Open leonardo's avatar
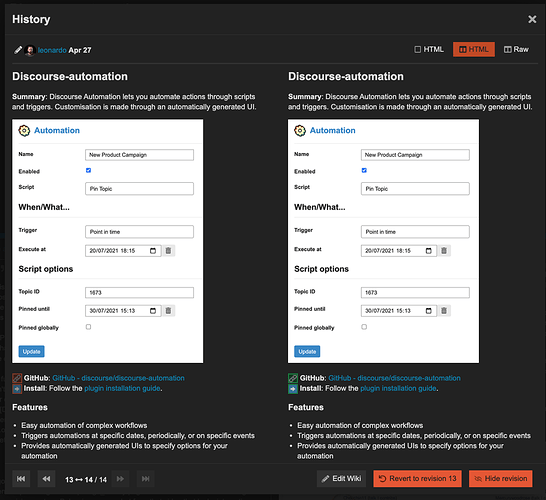This screenshot has width=546, height=500. tap(30, 50)
